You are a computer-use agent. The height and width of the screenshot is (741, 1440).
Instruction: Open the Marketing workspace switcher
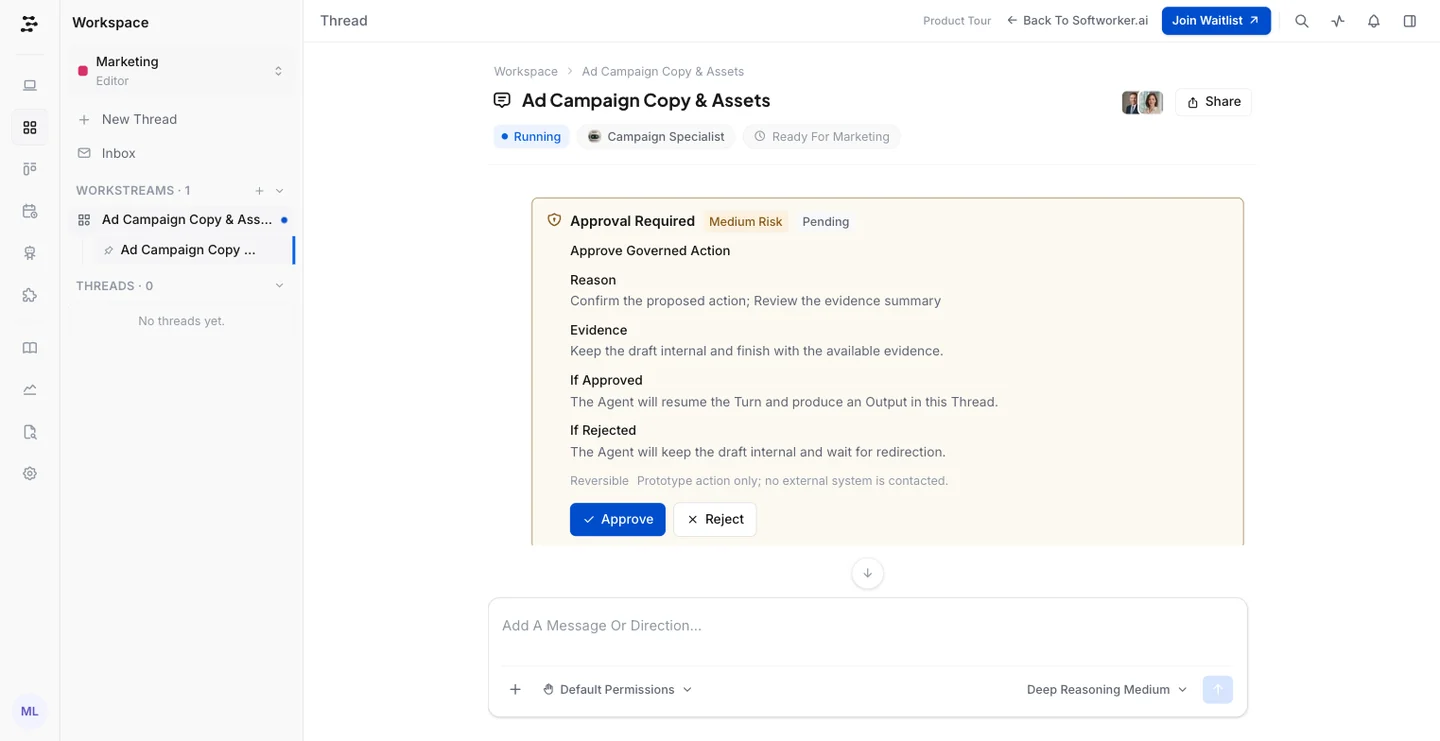pyautogui.click(x=181, y=71)
